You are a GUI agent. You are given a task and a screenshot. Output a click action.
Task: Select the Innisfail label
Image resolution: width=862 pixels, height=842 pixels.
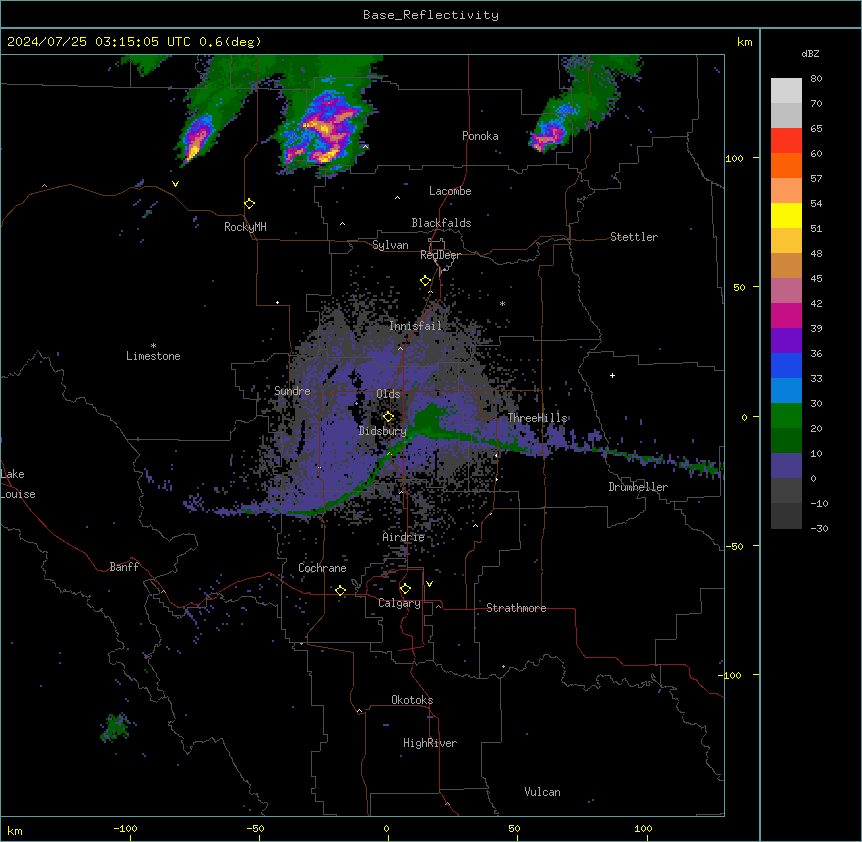pyautogui.click(x=415, y=326)
